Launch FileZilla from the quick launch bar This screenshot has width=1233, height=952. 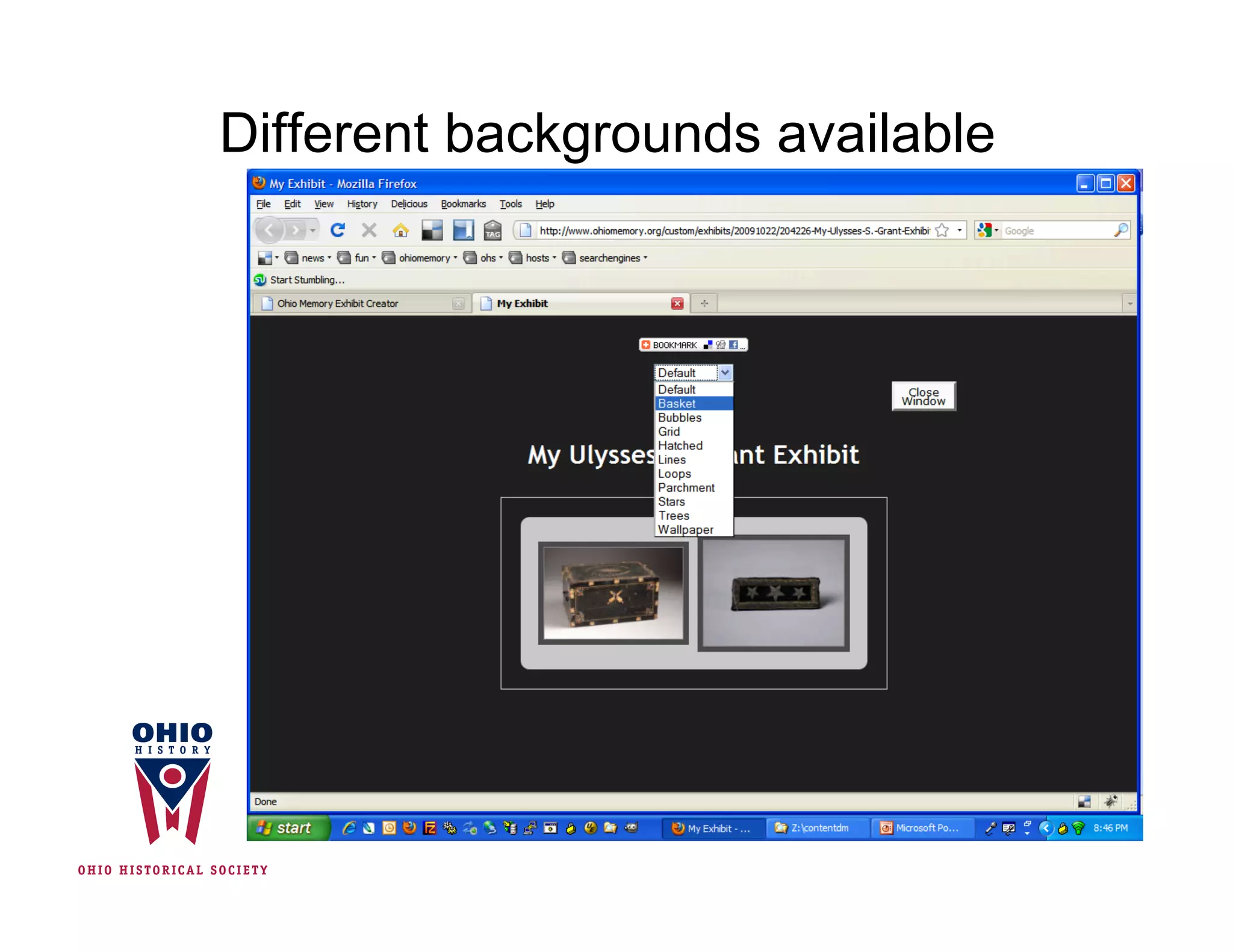[429, 828]
